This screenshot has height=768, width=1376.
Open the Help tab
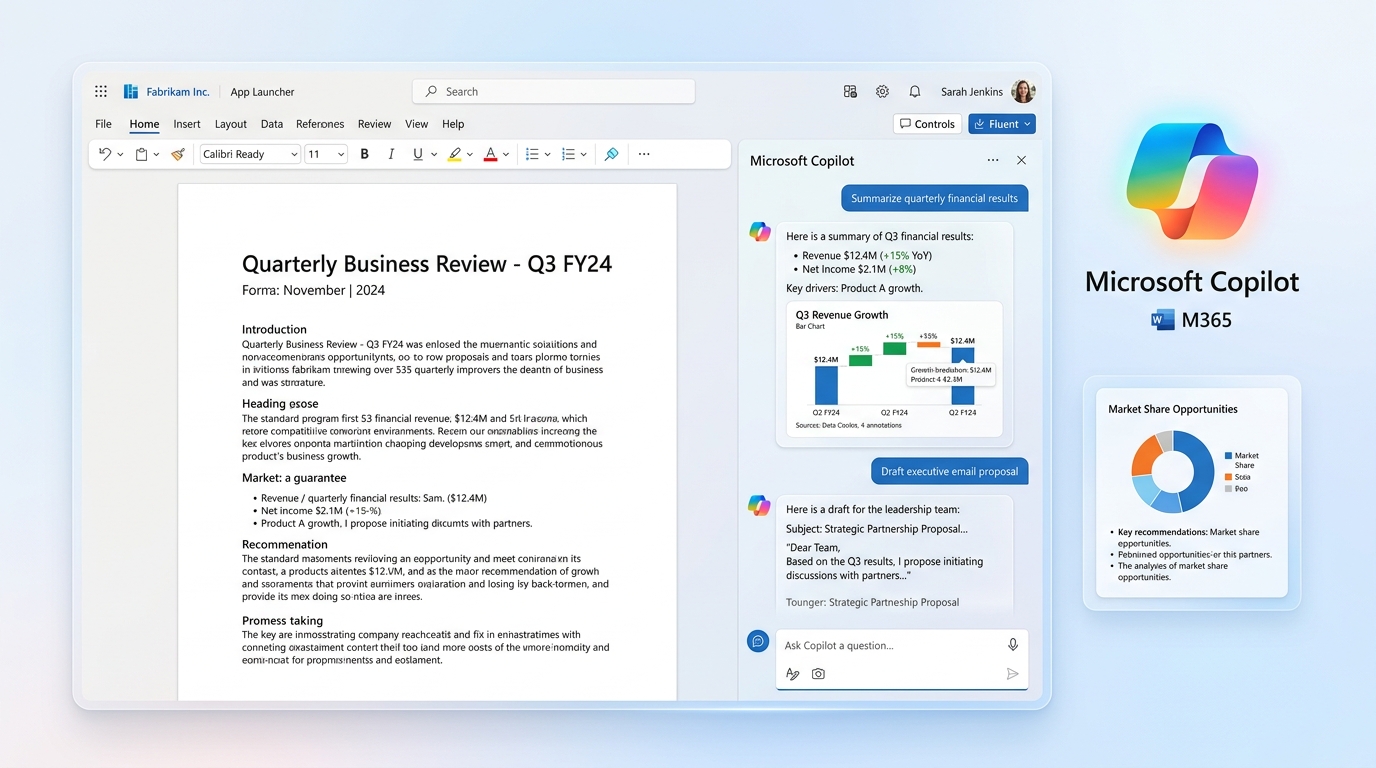tap(453, 124)
